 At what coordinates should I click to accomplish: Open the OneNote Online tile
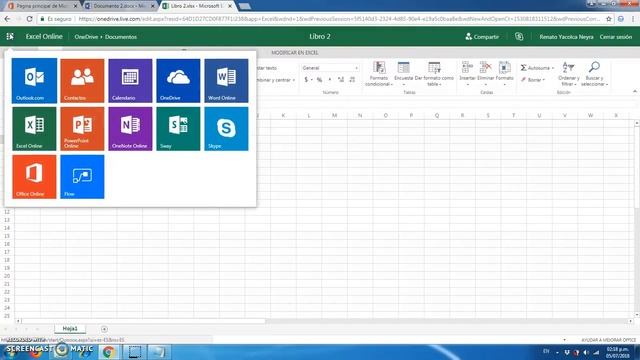pyautogui.click(x=130, y=129)
